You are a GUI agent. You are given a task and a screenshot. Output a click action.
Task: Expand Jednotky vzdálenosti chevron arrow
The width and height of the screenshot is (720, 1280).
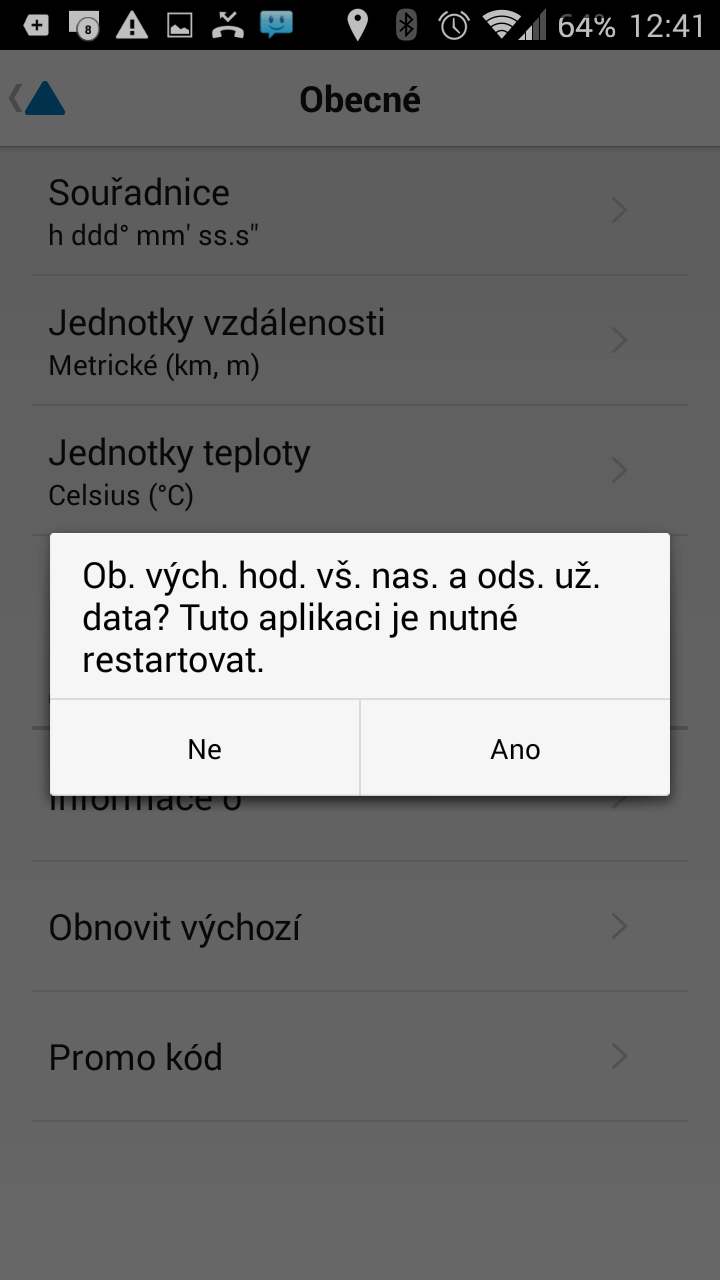point(619,340)
